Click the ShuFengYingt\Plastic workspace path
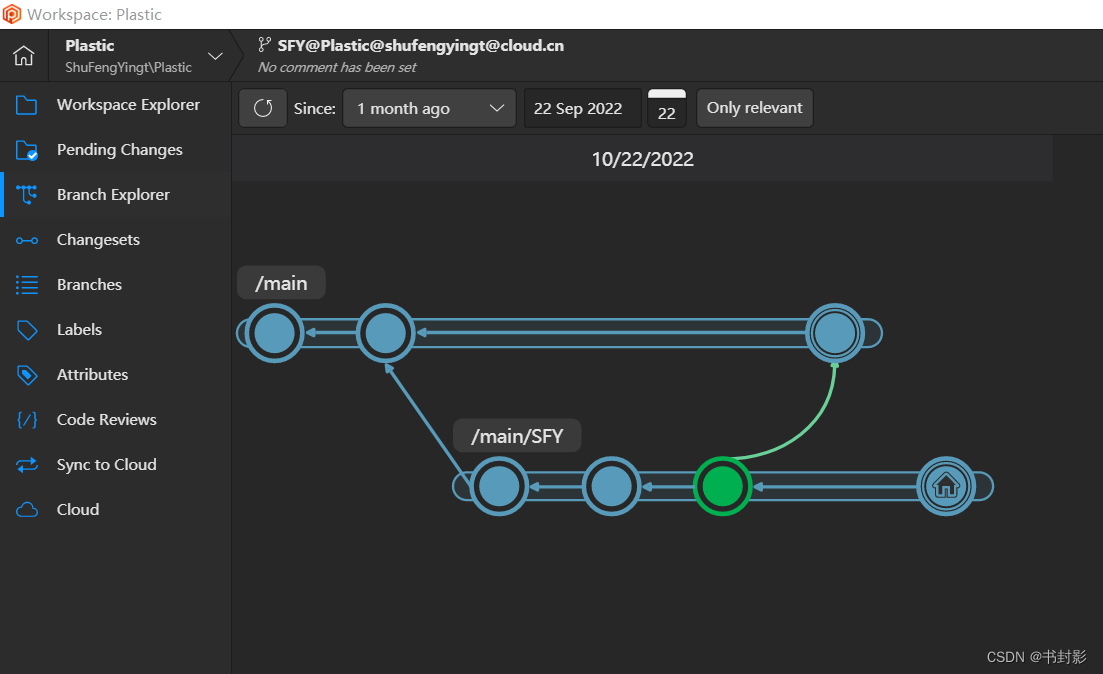 [128, 68]
